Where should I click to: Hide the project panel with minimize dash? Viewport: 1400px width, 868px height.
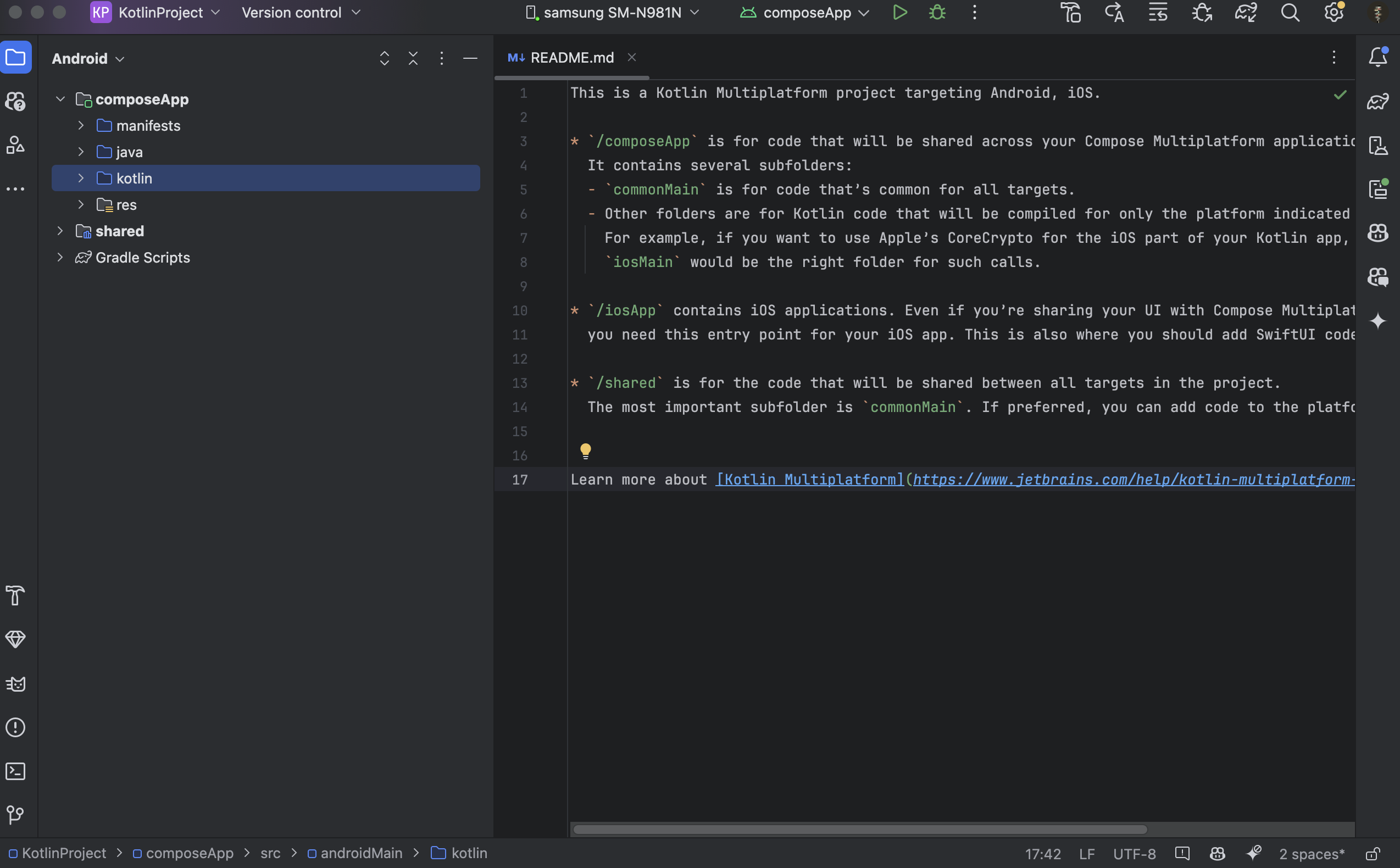[470, 58]
